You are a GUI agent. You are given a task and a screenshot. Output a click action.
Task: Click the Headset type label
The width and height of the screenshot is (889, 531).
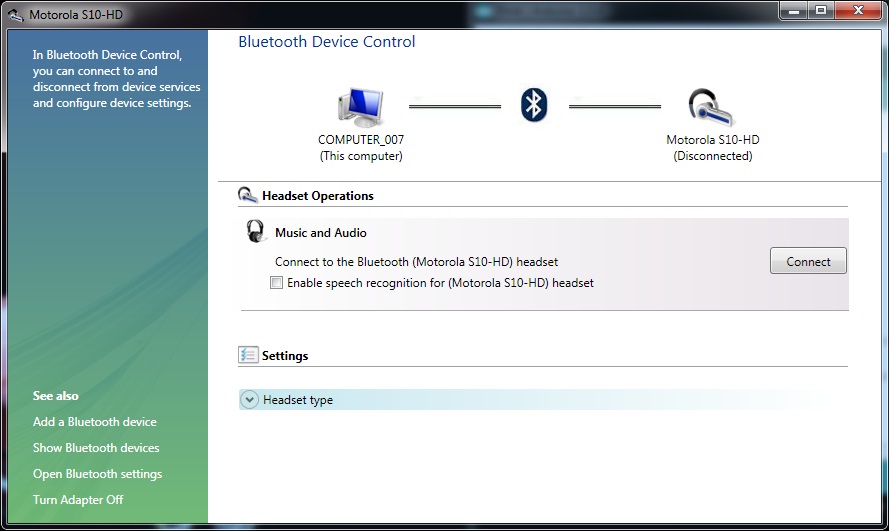(x=298, y=400)
